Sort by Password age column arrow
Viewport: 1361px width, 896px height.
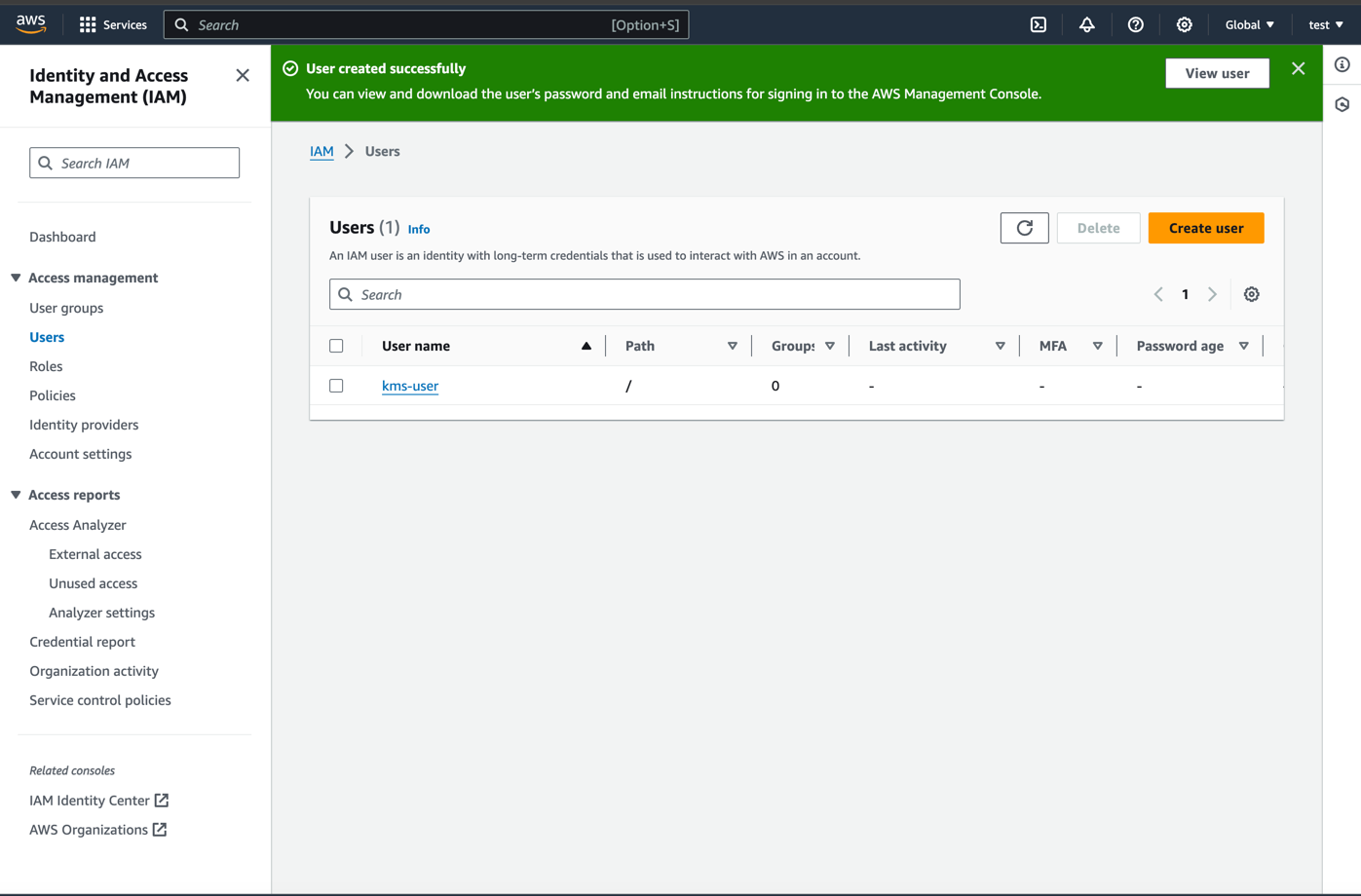click(1244, 346)
